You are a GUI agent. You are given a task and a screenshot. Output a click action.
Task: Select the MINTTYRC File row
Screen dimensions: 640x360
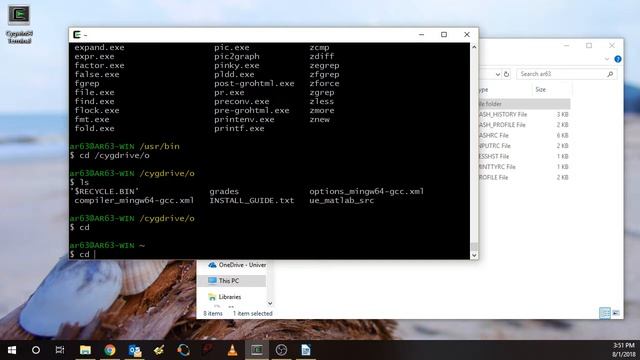[524, 167]
